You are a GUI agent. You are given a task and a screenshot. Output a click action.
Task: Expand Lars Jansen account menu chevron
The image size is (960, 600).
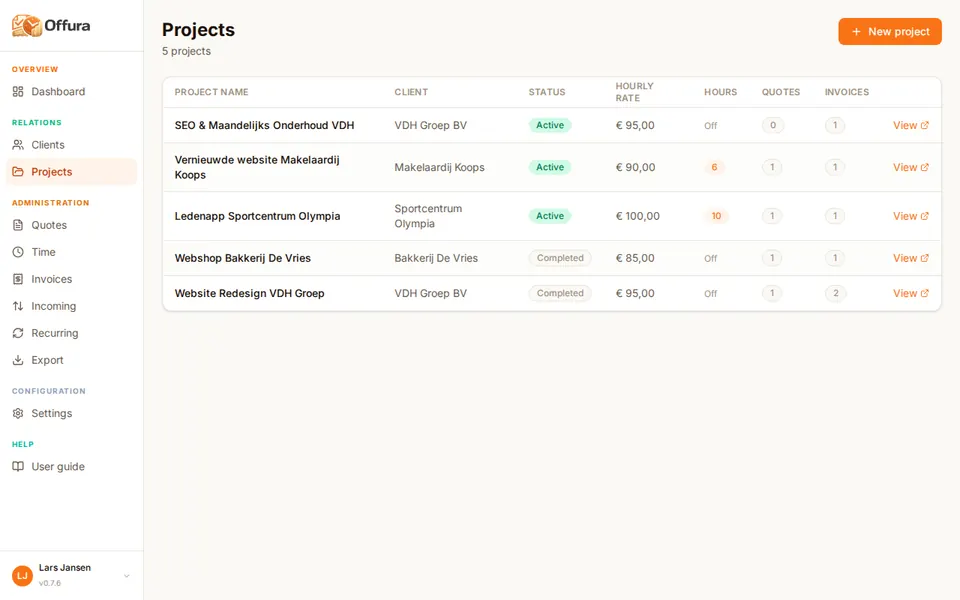(x=127, y=576)
